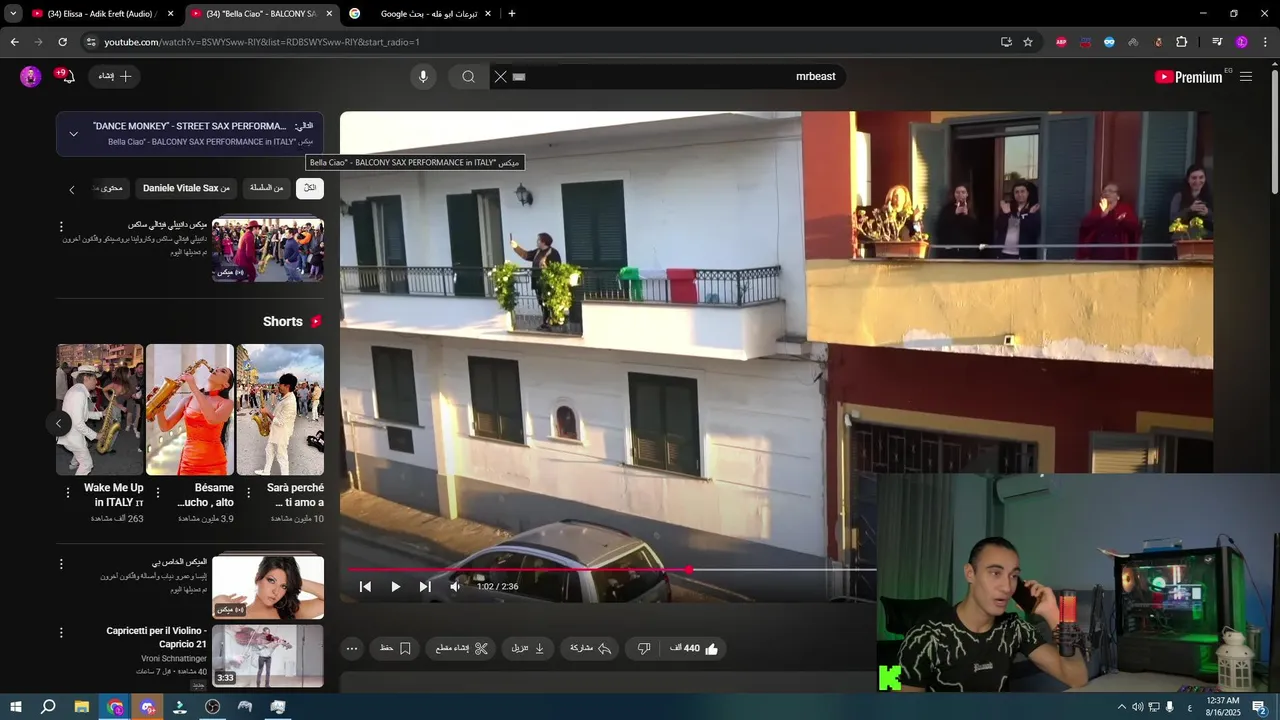Go back in browser history
1280x720 pixels.
(x=14, y=42)
